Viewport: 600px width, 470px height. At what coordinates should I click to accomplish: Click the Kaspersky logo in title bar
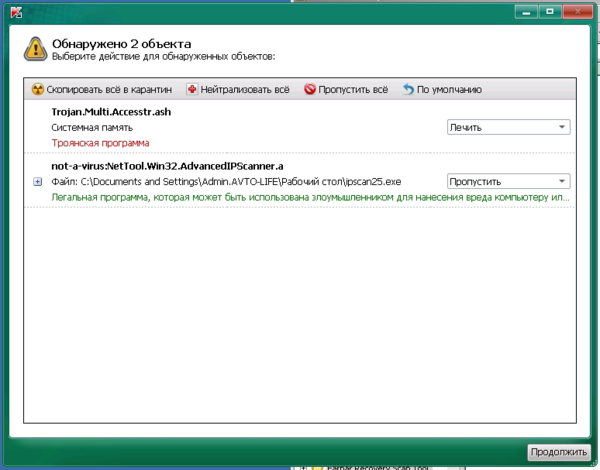tap(16, 12)
